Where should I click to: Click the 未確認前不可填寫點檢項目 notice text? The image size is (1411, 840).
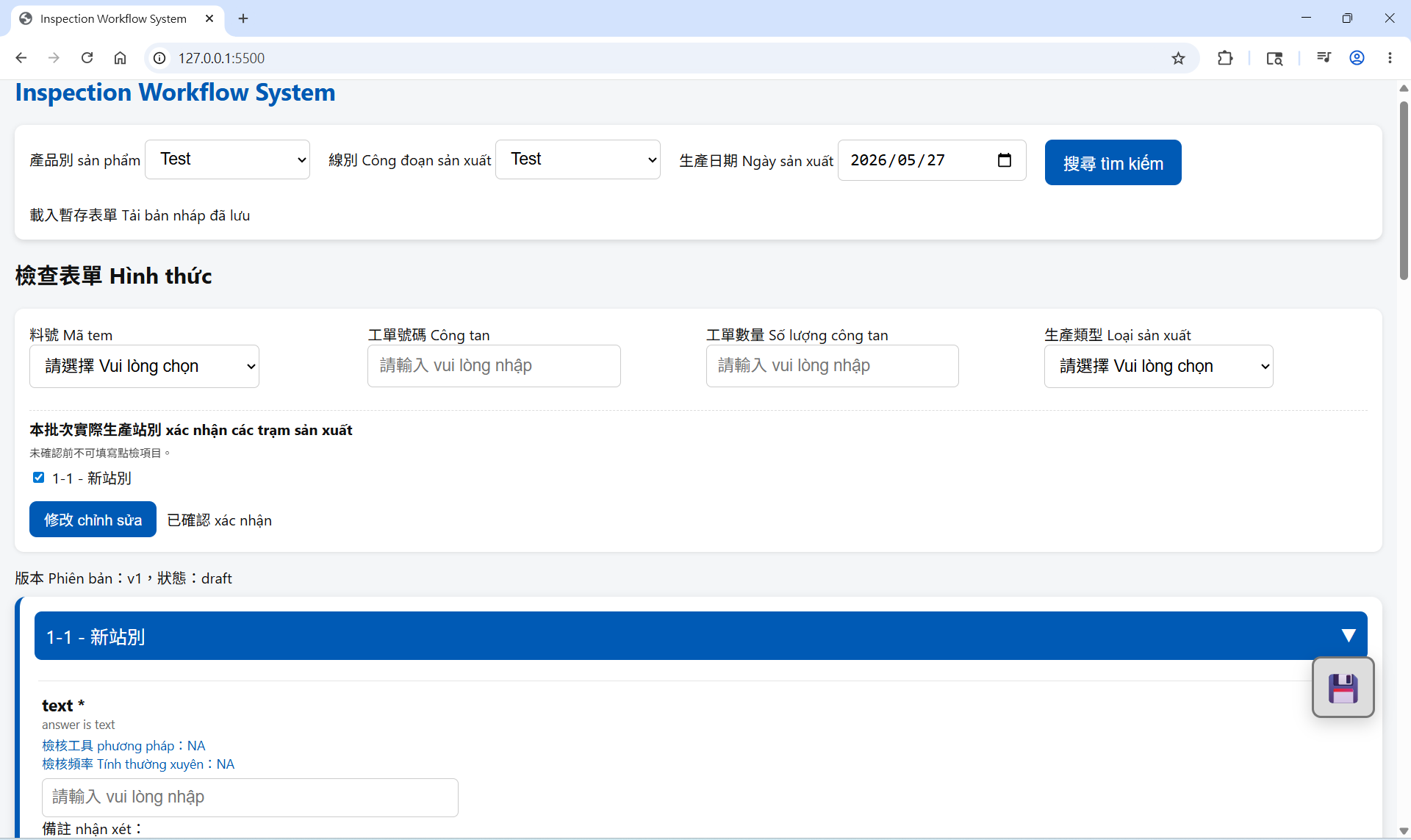[x=100, y=453]
